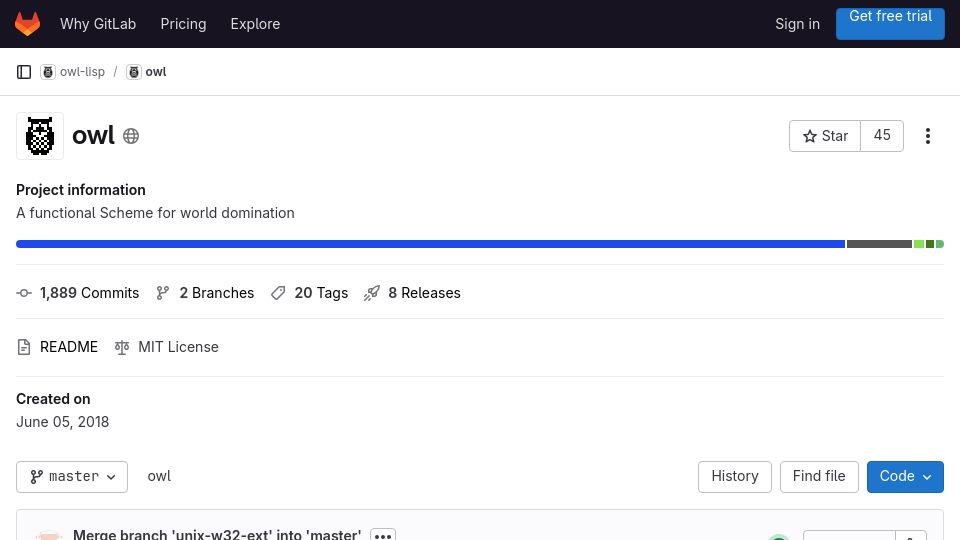
Task: Go to Pricing page
Action: [x=183, y=24]
